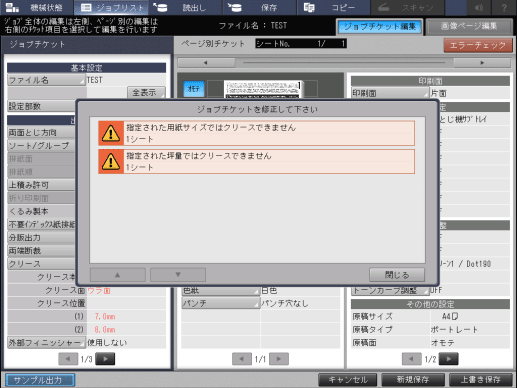
Task: Click the クリース面 ウラ面 value
Action: tap(99, 291)
